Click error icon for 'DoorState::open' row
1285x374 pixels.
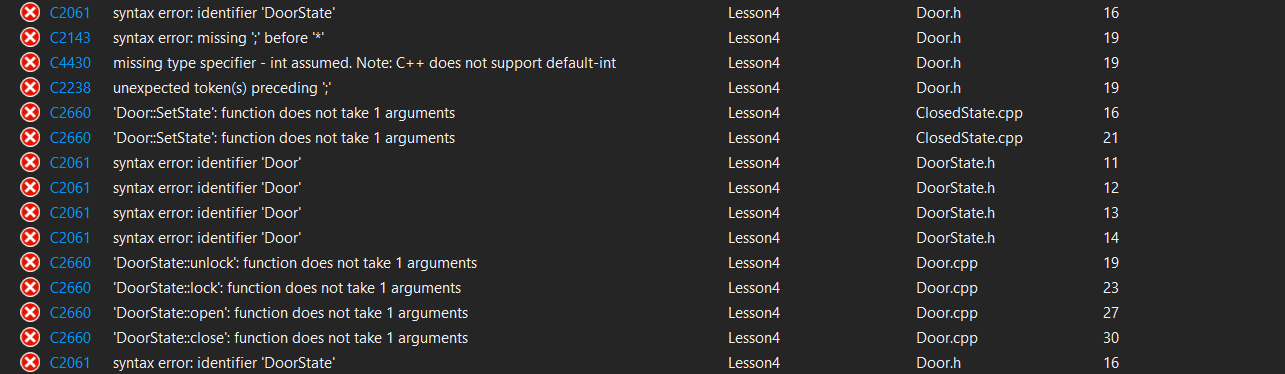pyautogui.click(x=30, y=313)
